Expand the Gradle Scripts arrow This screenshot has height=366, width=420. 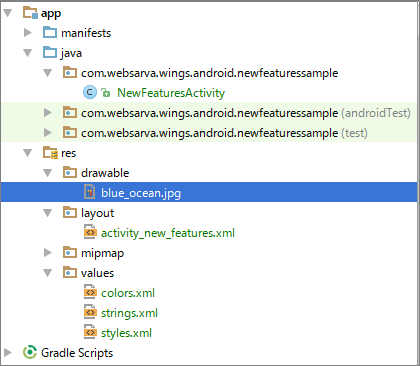tap(8, 352)
